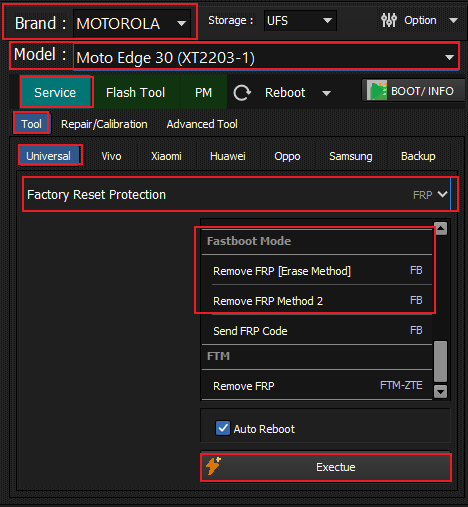The height and width of the screenshot is (507, 468).
Task: Select Remove FRP [Erase Method] option
Action: (317, 271)
